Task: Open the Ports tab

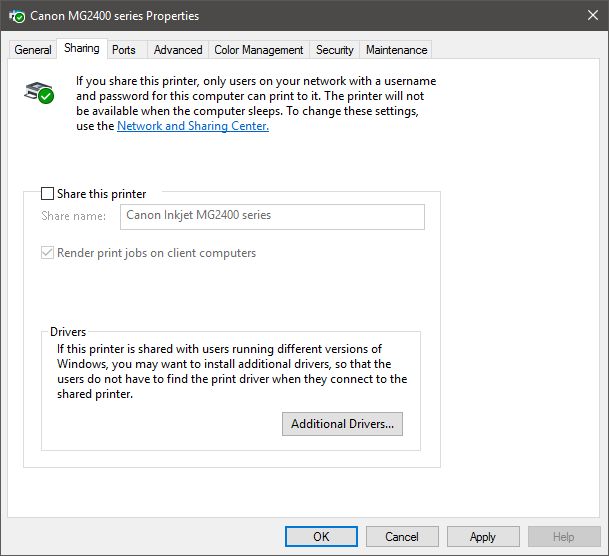Action: point(124,50)
